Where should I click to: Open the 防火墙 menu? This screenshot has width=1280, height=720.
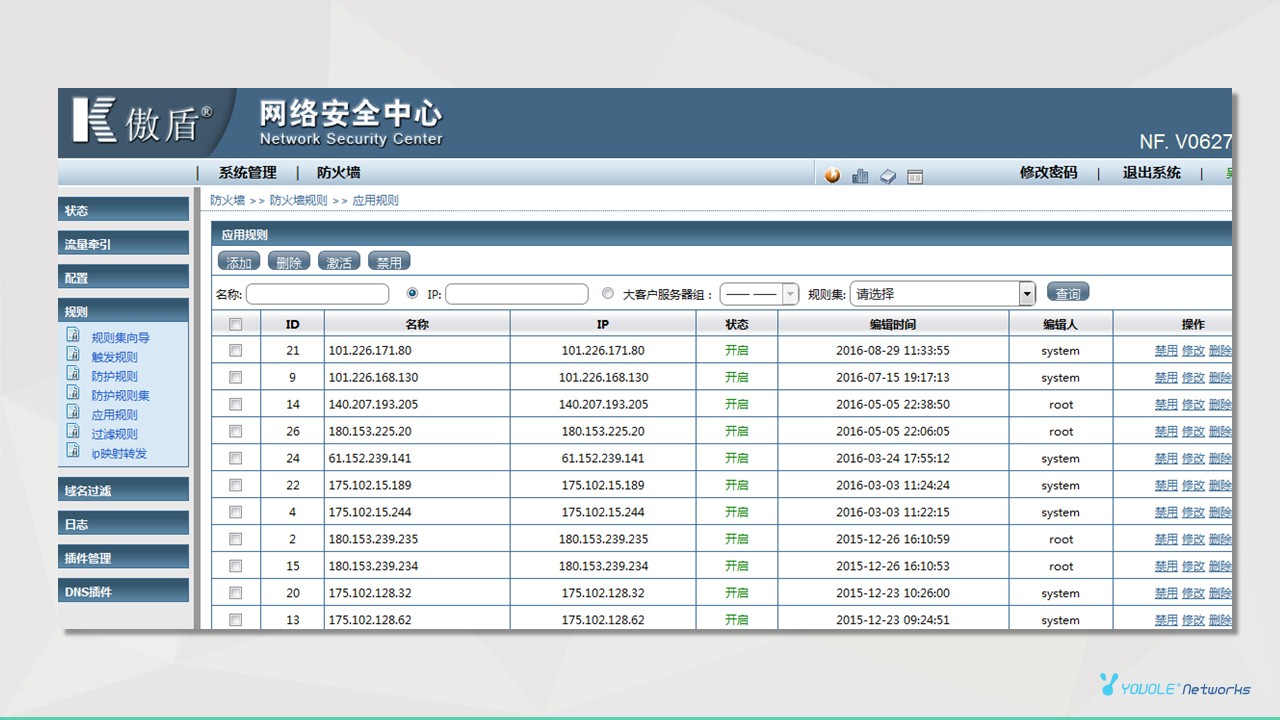coord(338,173)
